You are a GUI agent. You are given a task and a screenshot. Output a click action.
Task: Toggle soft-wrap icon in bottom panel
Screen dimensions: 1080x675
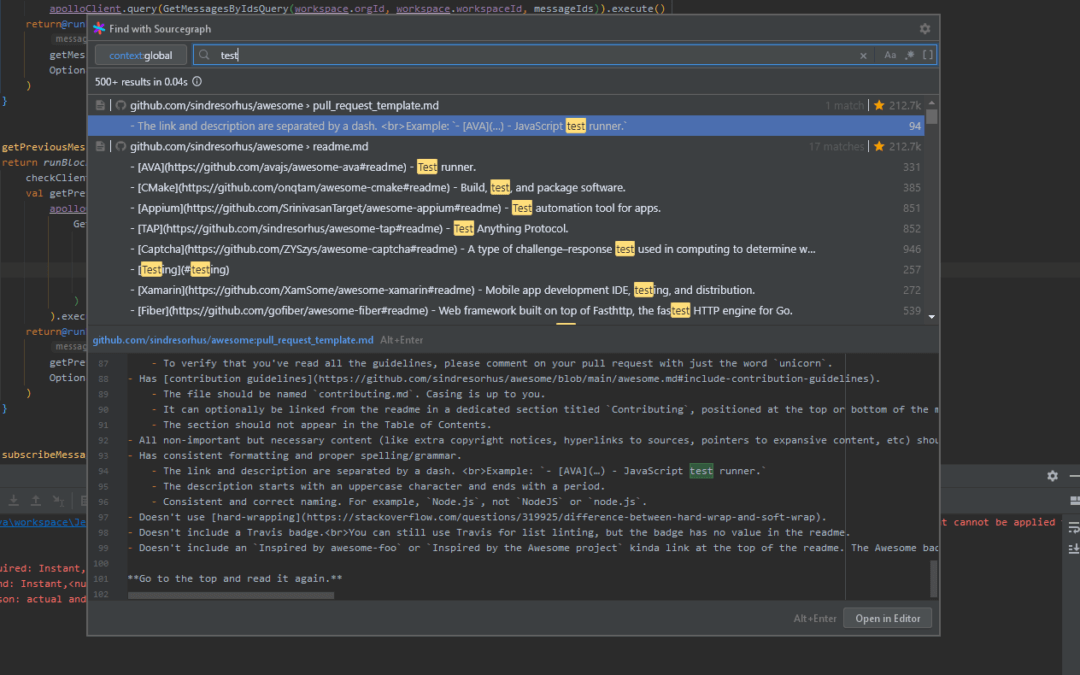point(1074,528)
